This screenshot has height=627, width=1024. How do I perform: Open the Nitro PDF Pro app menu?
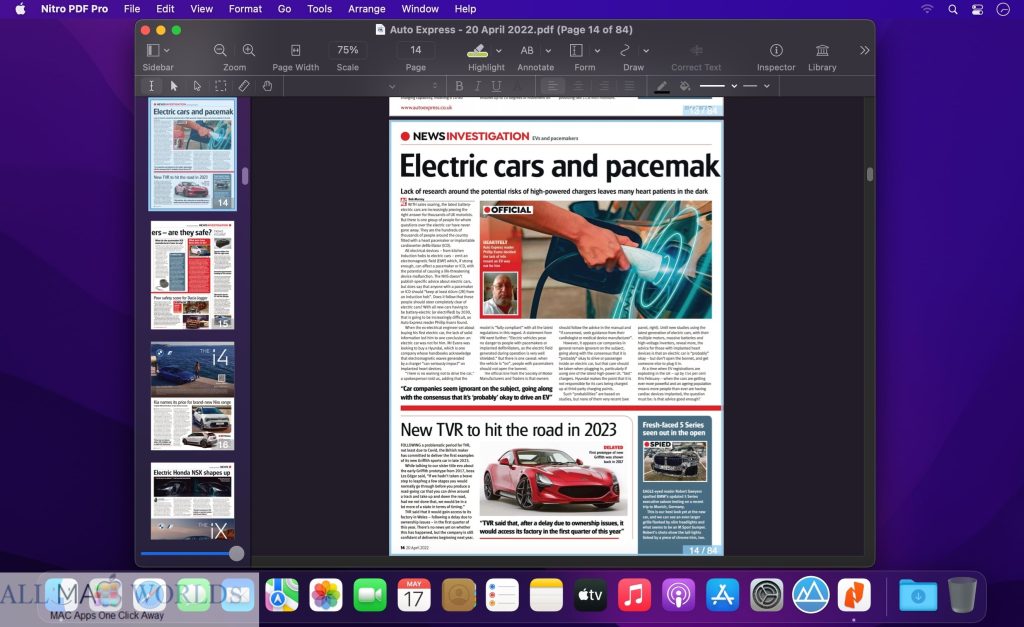coord(74,9)
